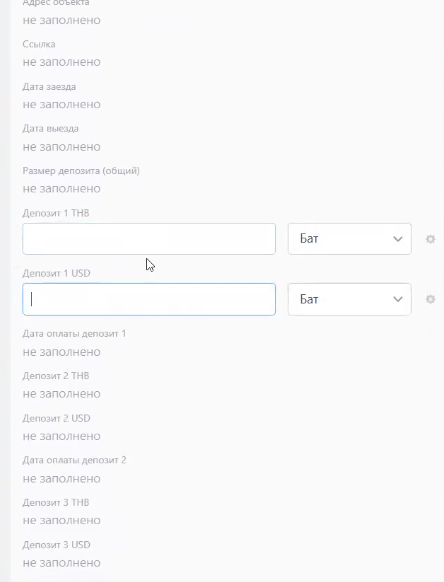
Task: Edit the Депозит 2 USD value
Action: pyautogui.click(x=62, y=436)
